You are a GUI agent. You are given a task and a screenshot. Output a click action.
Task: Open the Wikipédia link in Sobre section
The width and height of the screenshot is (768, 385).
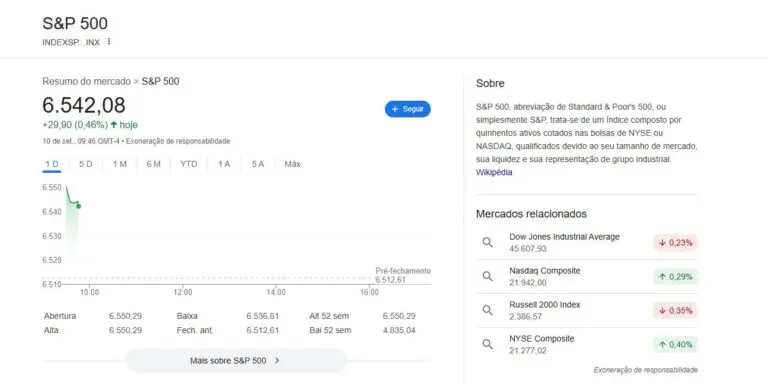pos(494,172)
